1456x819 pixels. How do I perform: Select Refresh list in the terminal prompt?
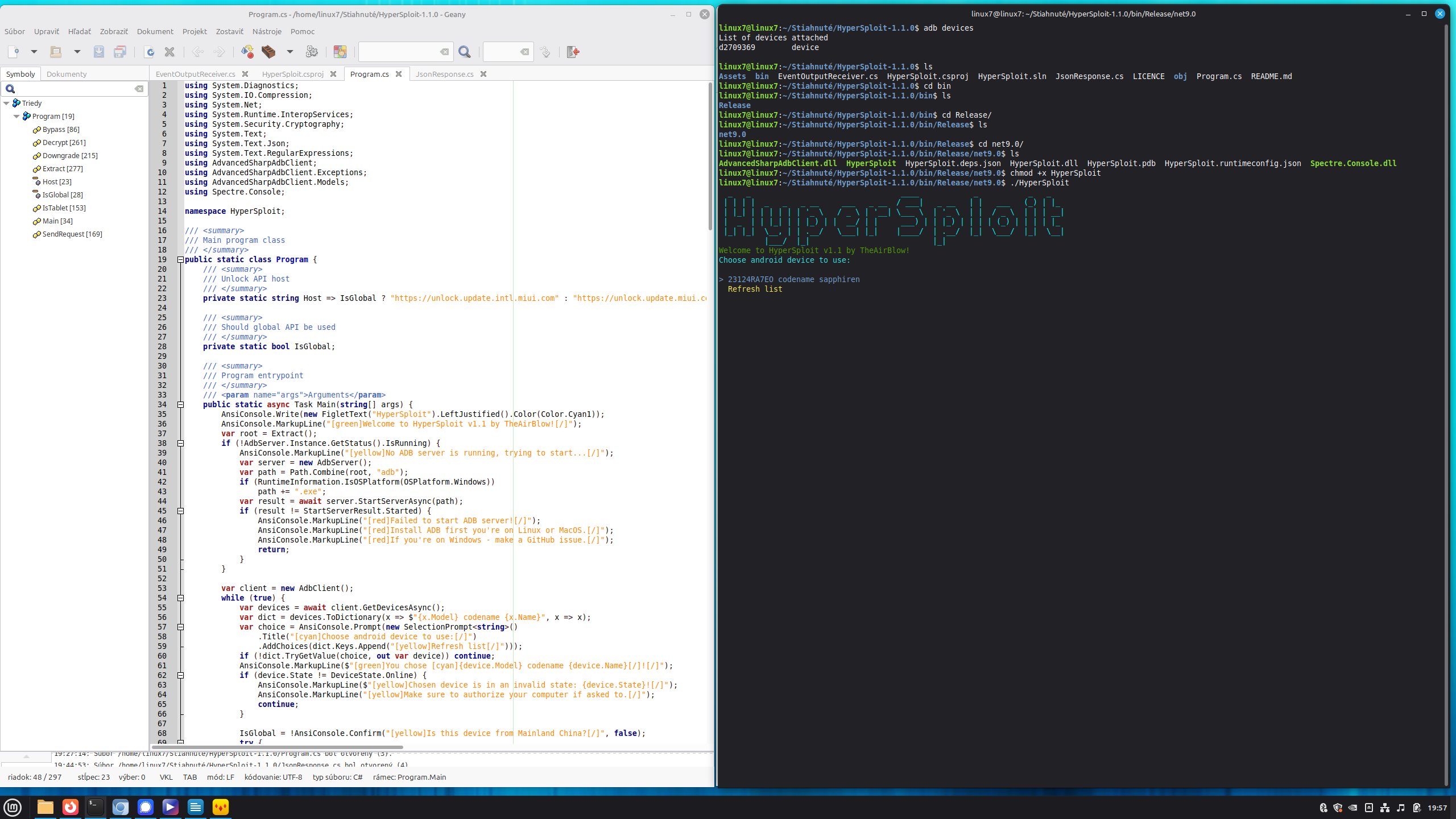coord(755,289)
